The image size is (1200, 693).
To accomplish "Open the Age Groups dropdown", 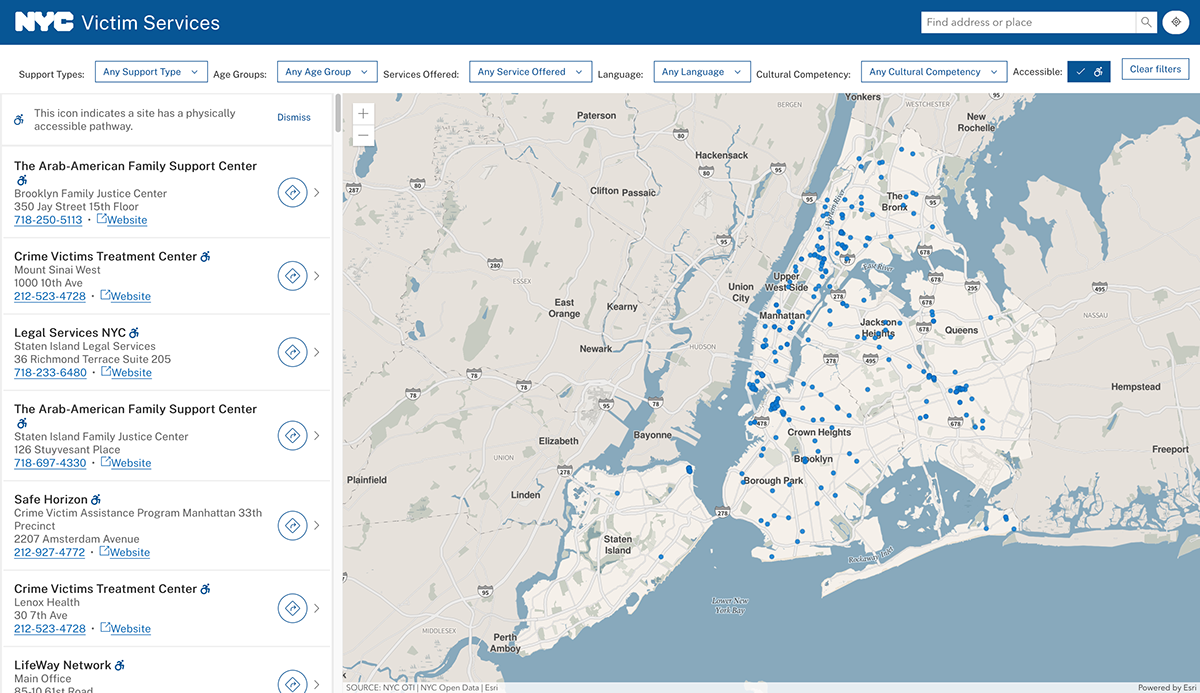I will click(x=327, y=72).
